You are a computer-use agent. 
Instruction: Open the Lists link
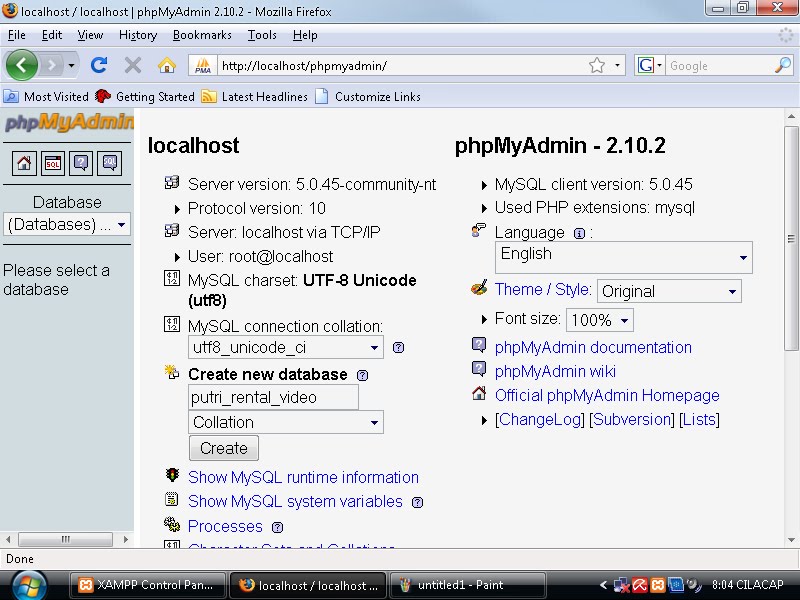699,419
